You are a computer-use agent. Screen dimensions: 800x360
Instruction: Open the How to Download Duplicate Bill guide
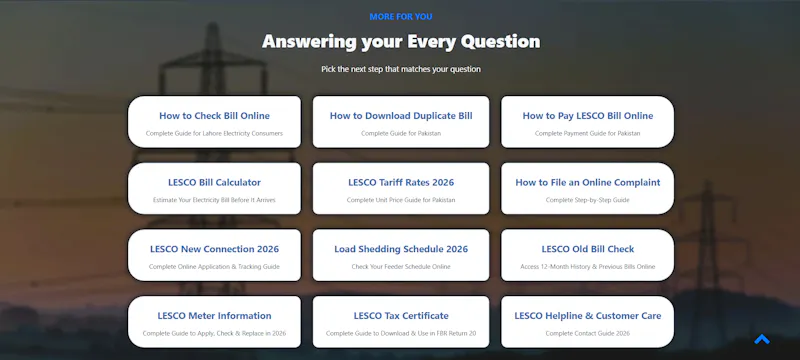[401, 122]
